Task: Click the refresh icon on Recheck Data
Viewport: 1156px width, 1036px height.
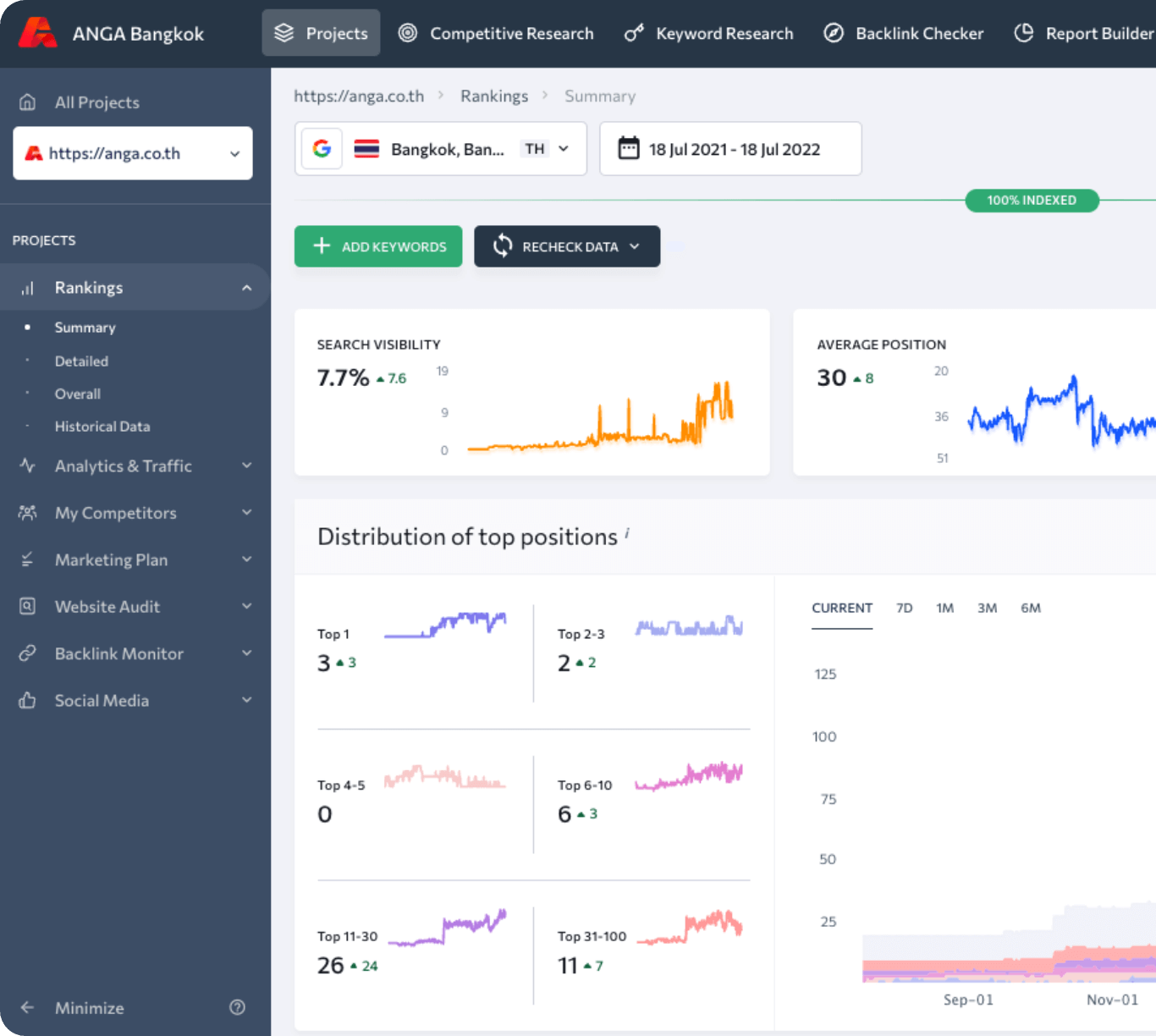Action: (503, 245)
